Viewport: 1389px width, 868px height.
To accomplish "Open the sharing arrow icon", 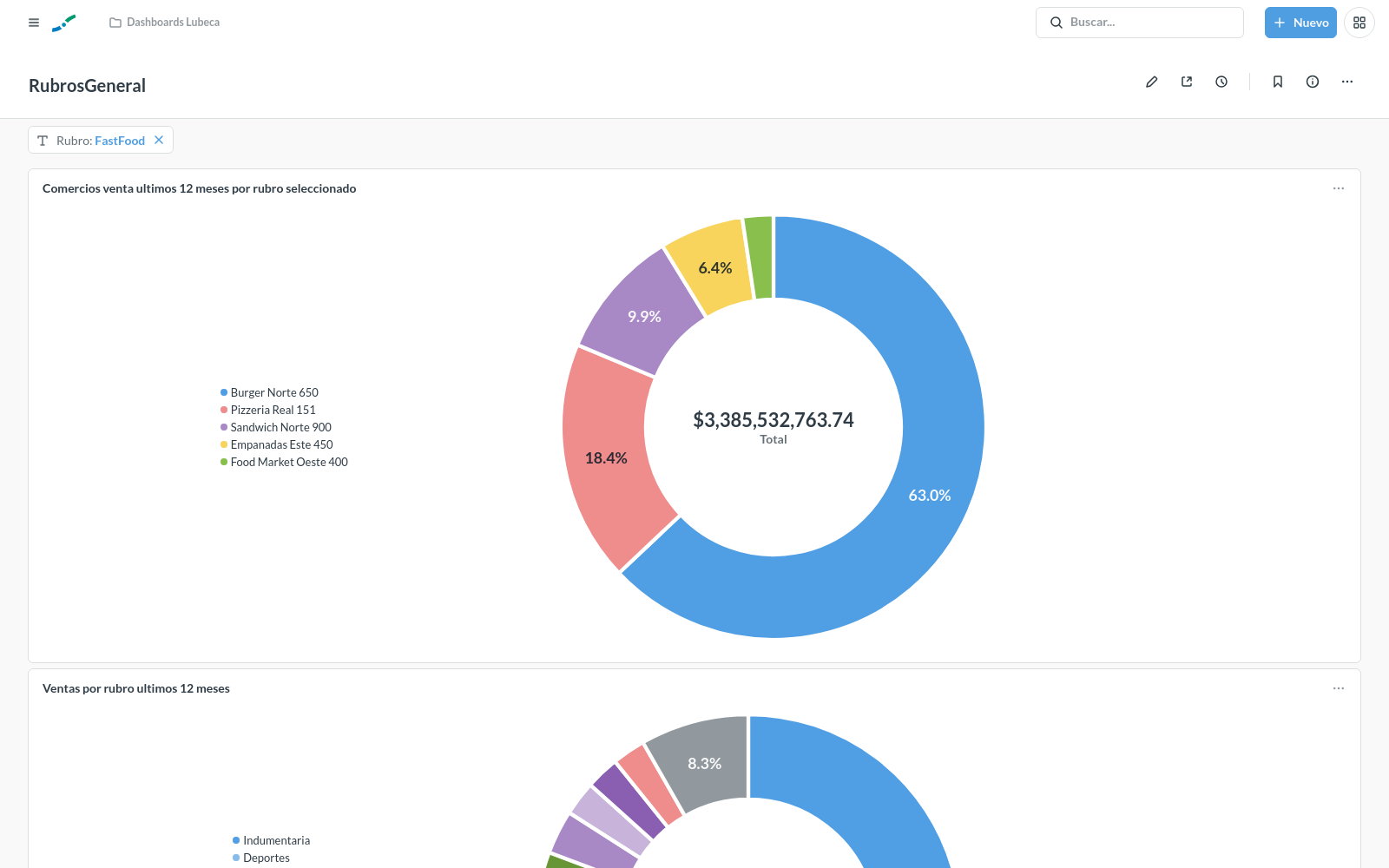I will click(1187, 82).
